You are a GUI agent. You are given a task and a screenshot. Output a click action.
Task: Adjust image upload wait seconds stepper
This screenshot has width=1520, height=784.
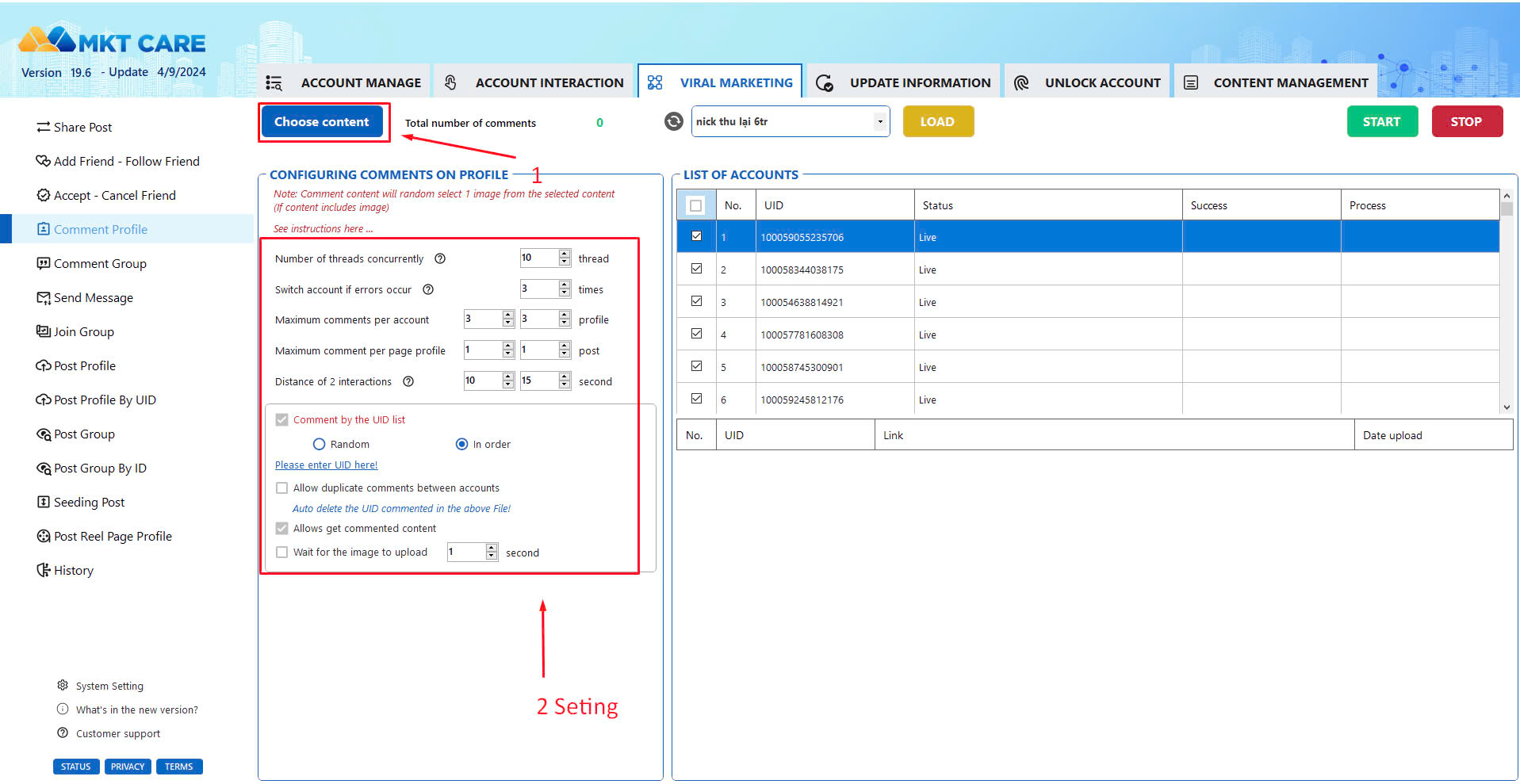(492, 552)
